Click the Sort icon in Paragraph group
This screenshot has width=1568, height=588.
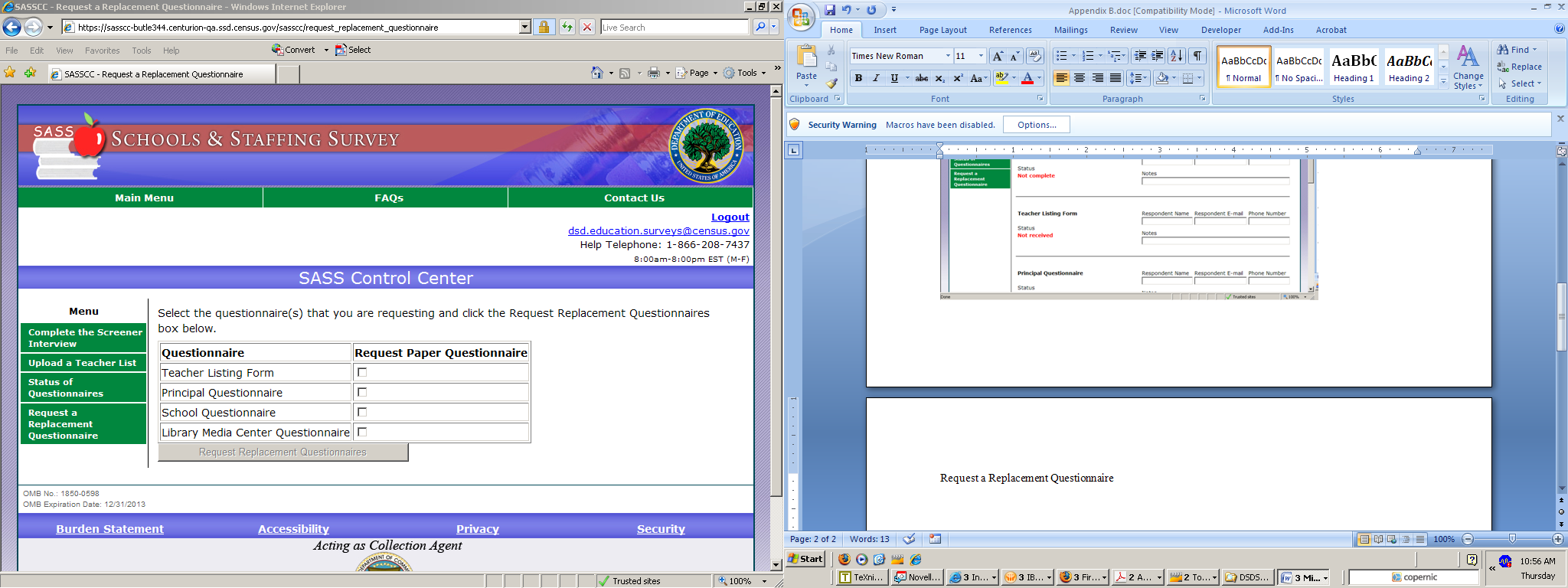tap(1177, 56)
